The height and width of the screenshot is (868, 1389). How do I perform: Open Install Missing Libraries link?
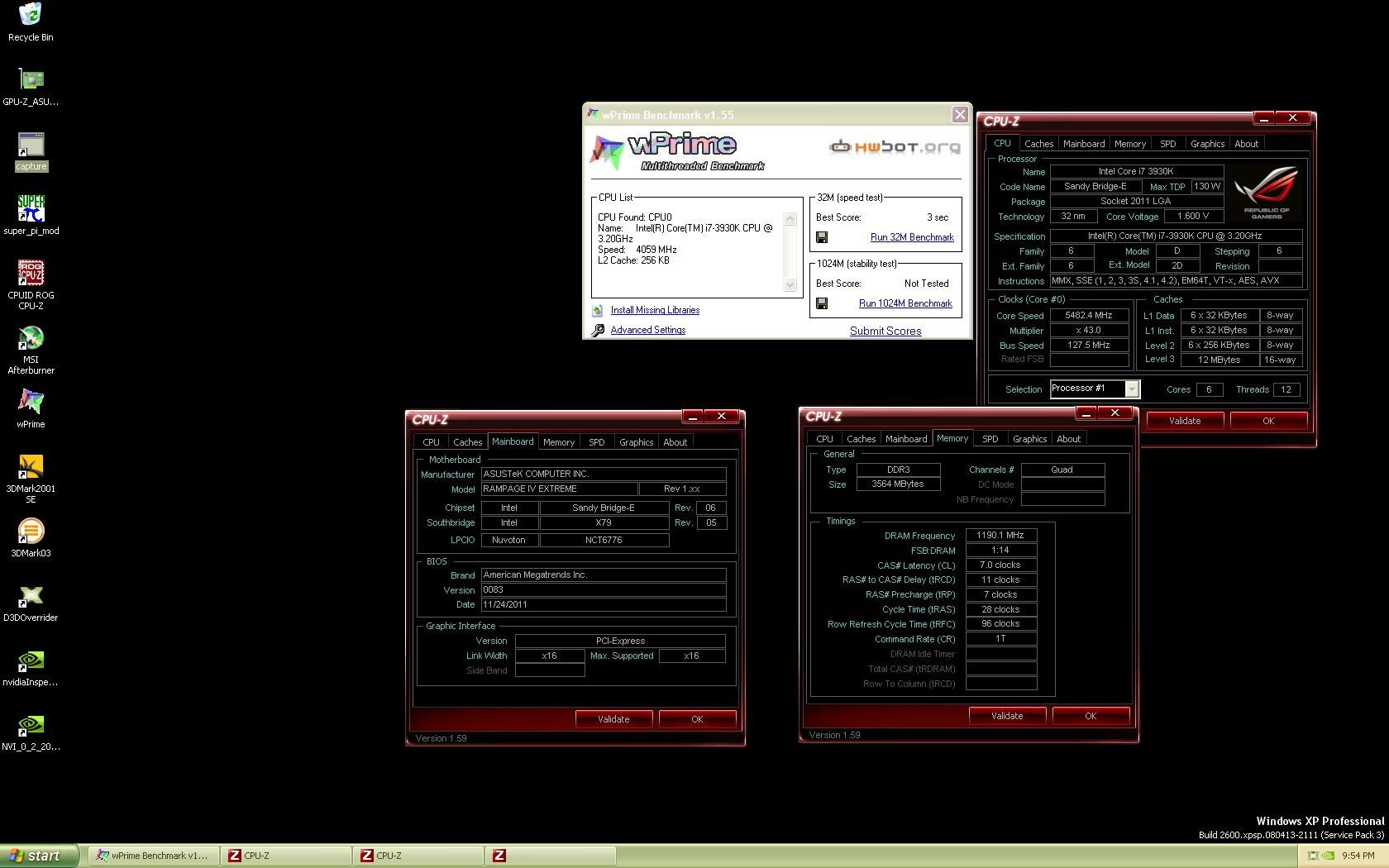655,310
